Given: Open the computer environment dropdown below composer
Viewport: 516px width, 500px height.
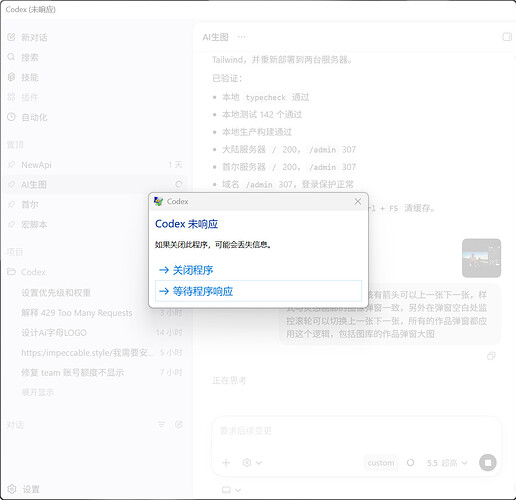Looking at the screenshot, I should (x=231, y=490).
